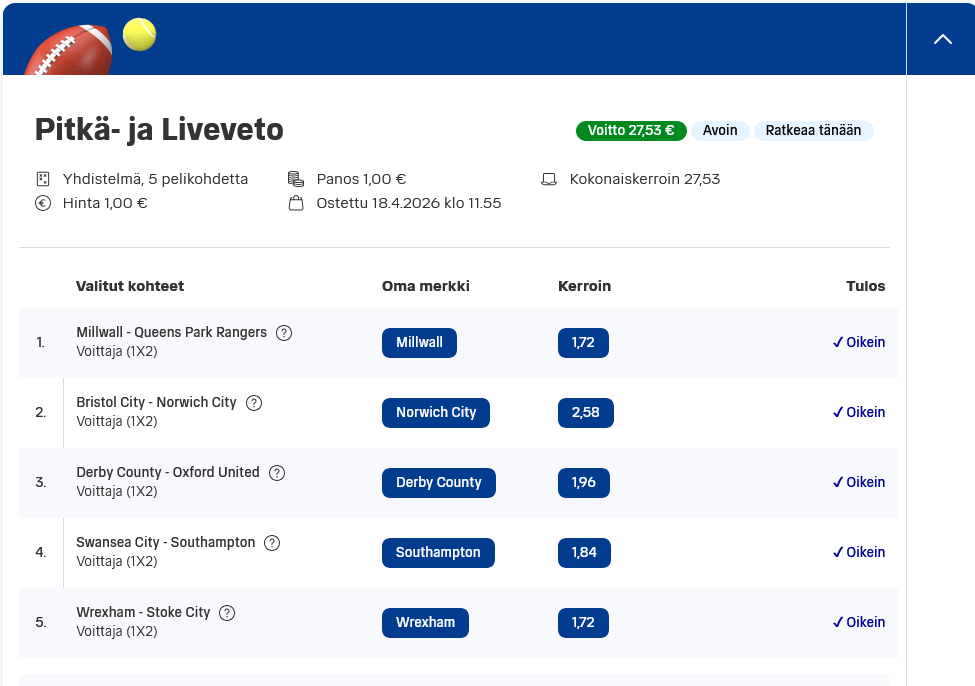The image size is (975, 686).
Task: Click the Yhdistelmä, 5 pelikohdetta text
Action: pyautogui.click(x=155, y=180)
